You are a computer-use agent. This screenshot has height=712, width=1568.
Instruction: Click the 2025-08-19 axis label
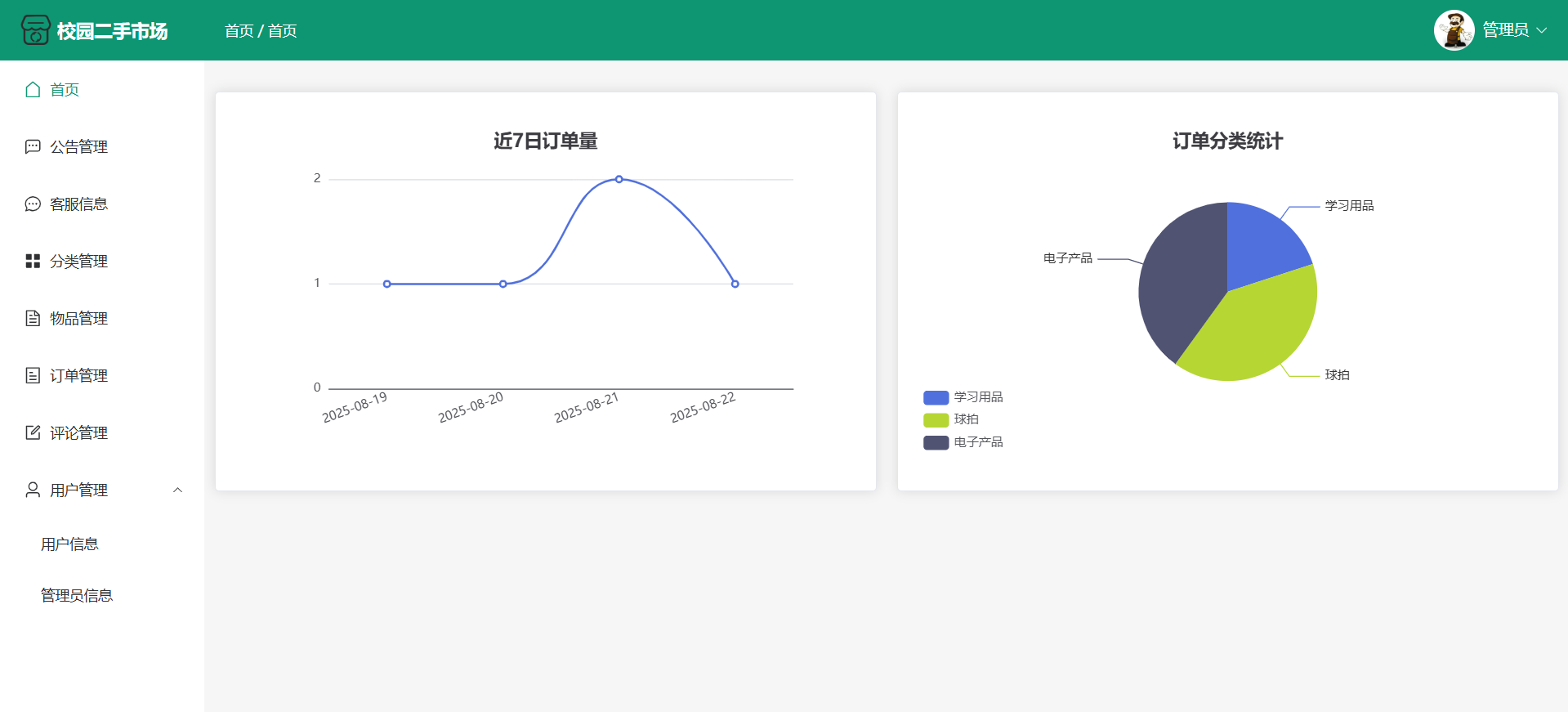(355, 407)
